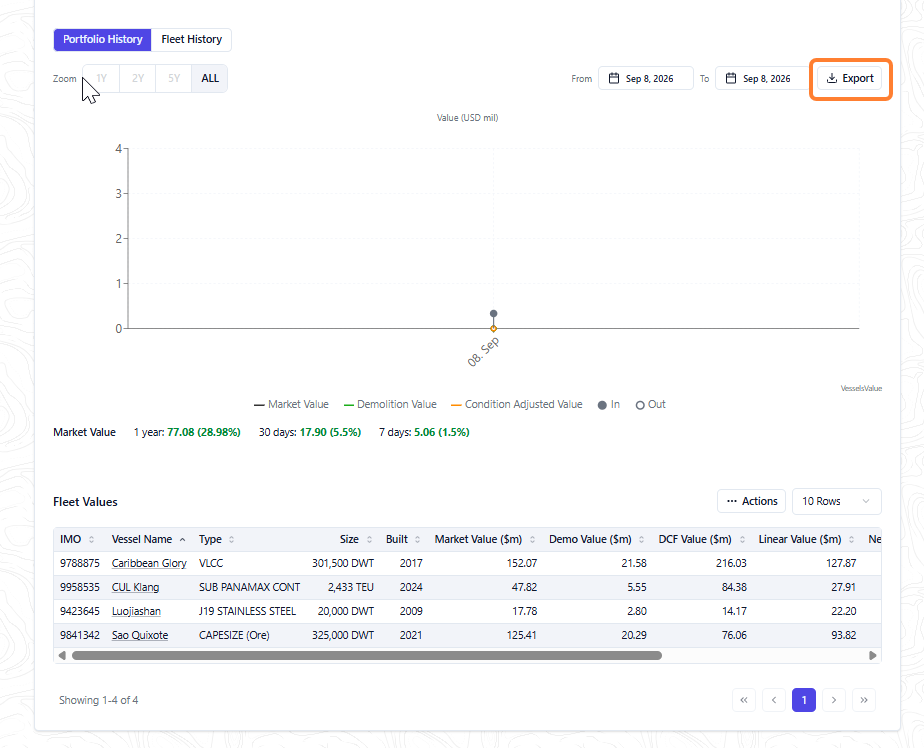Toggle the Market Value legend series
Viewport: 924px width, 748px height.
291,404
